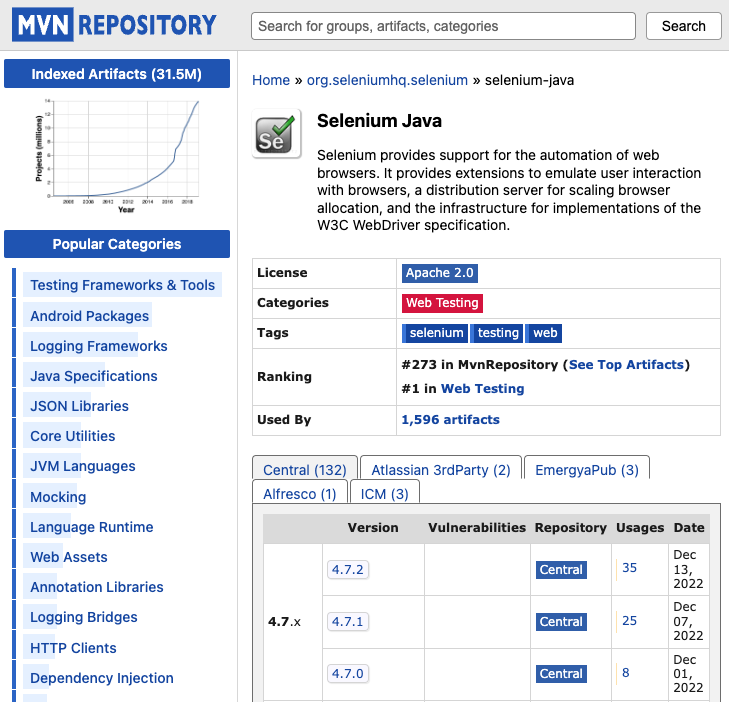729x702 pixels.
Task: Select the selenium tag
Action: 435,333
